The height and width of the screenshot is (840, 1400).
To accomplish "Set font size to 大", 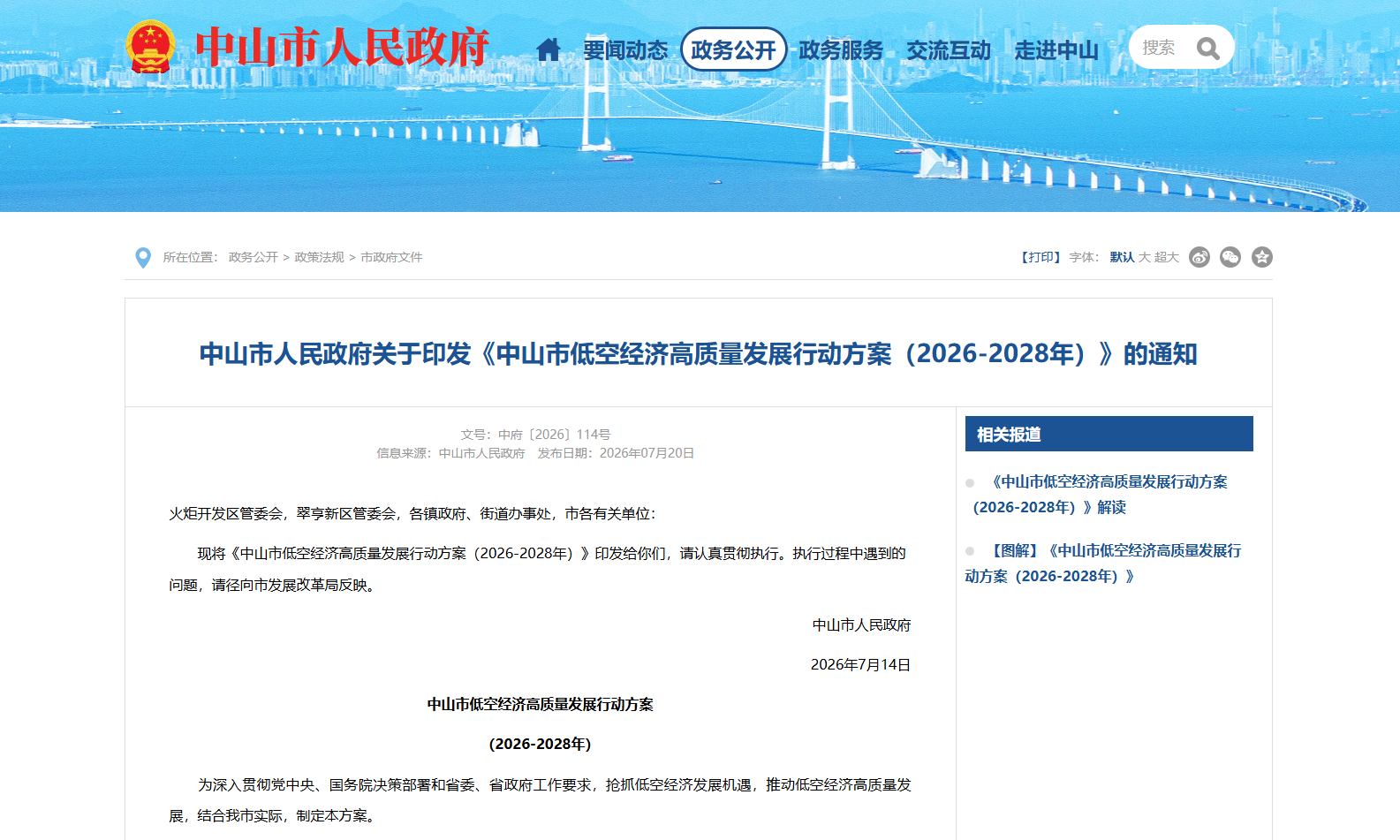I will click(1145, 257).
